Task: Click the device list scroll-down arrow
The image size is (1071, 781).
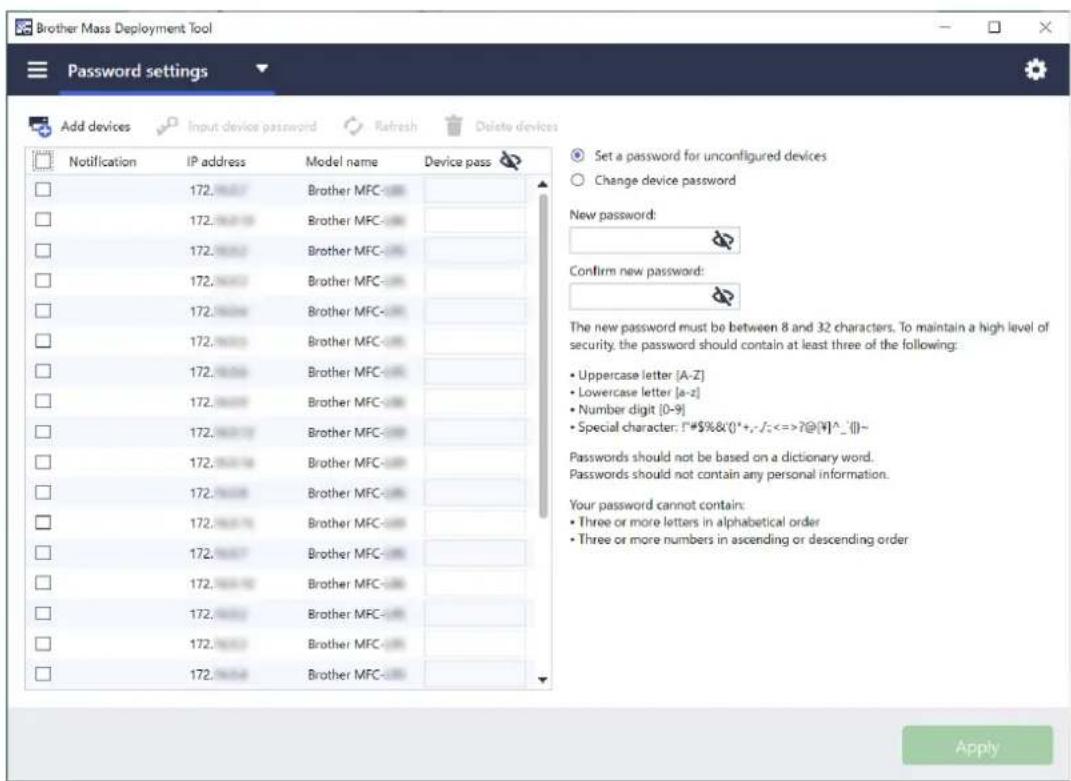Action: point(542,680)
